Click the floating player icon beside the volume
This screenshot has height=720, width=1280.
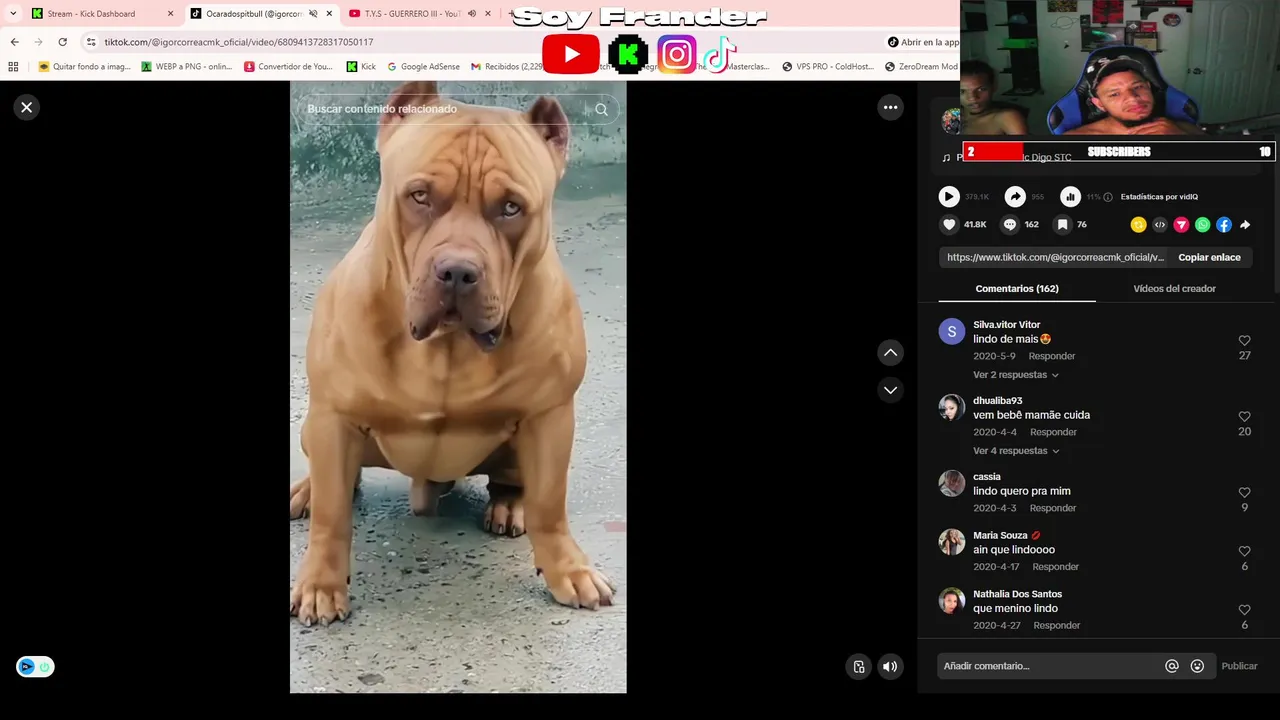[859, 667]
